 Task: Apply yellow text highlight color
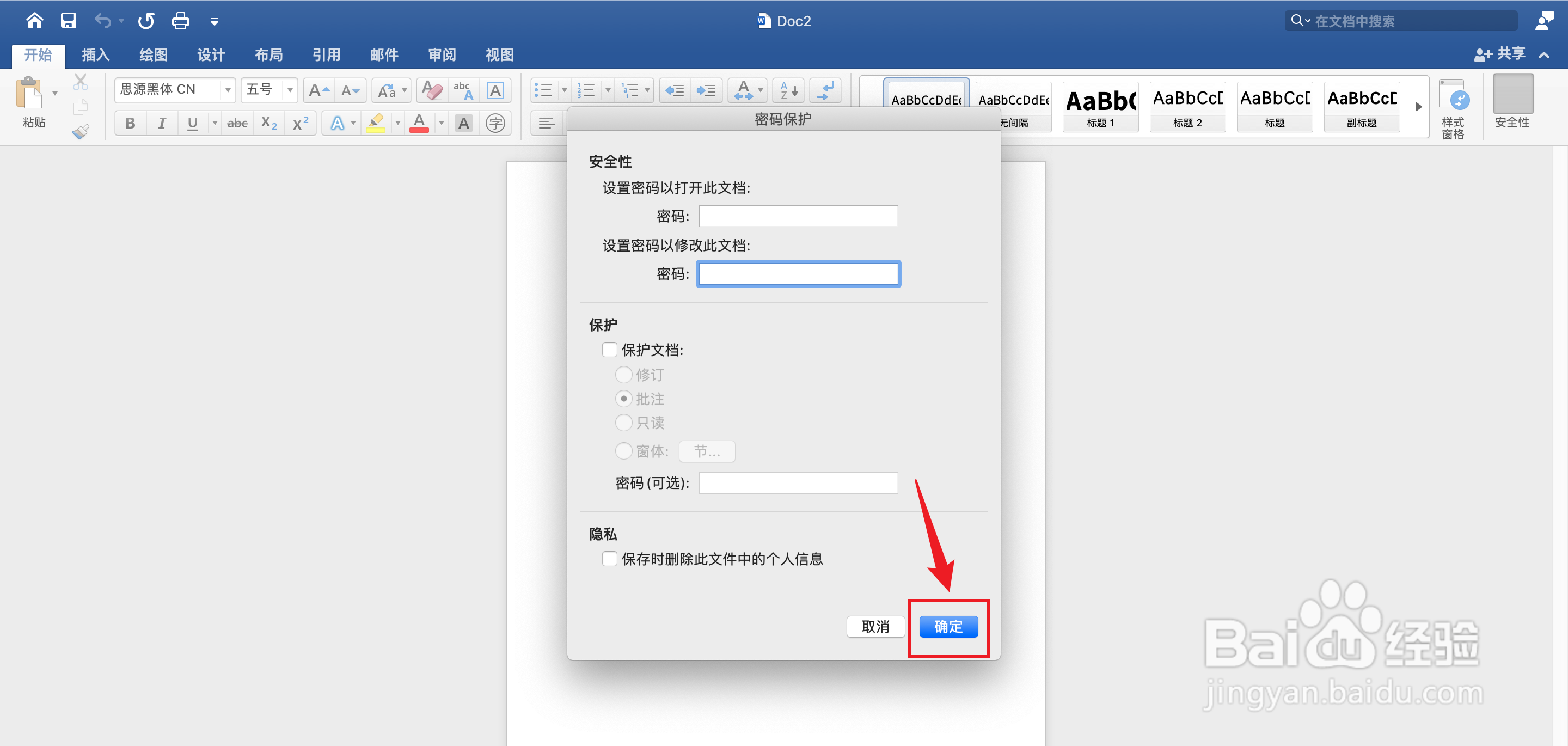(x=376, y=124)
